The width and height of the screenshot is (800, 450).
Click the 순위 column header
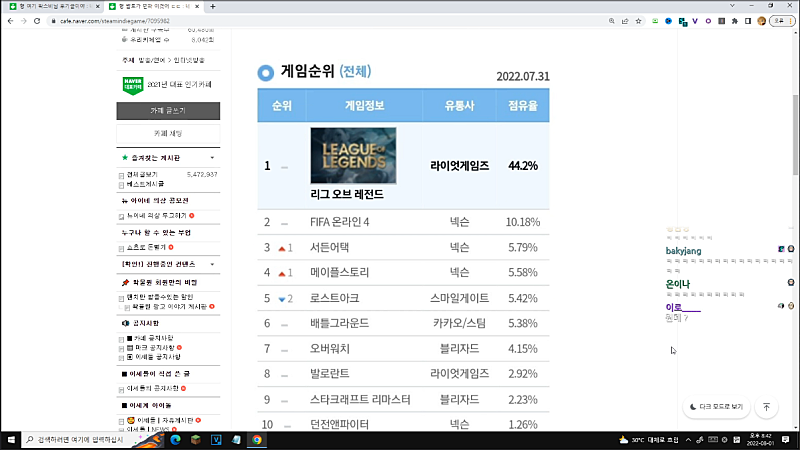(x=282, y=106)
